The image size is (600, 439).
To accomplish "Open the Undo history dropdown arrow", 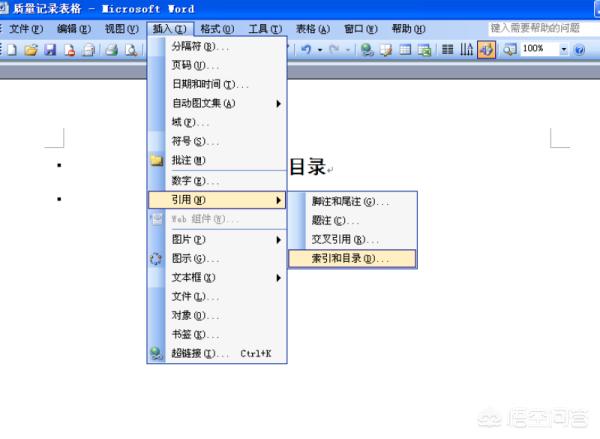I will coord(320,50).
